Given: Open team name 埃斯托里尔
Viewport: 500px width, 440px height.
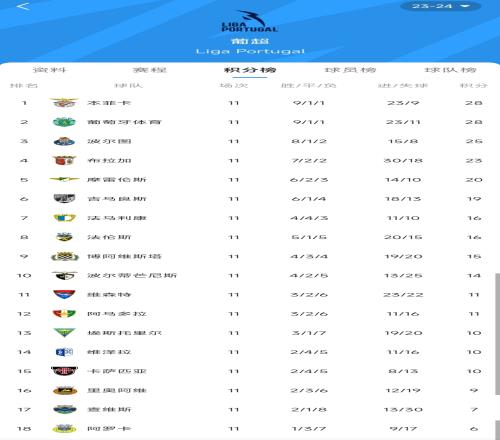Looking at the screenshot, I should point(124,333).
